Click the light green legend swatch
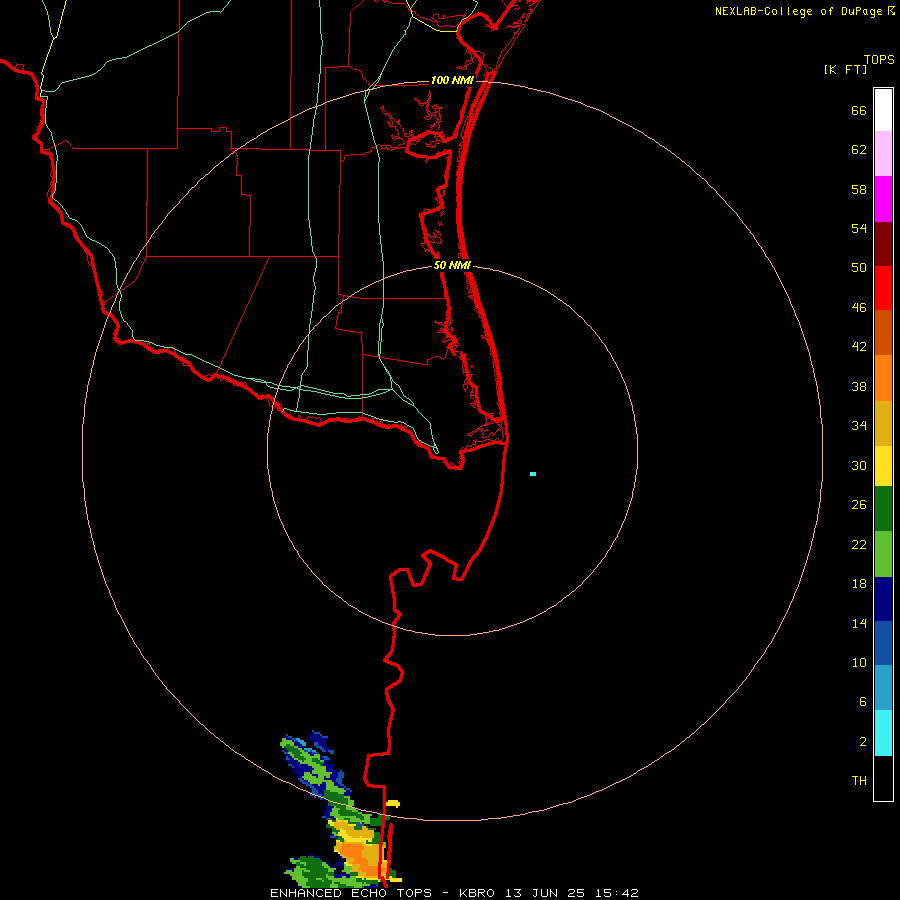The image size is (900, 900). (883, 554)
